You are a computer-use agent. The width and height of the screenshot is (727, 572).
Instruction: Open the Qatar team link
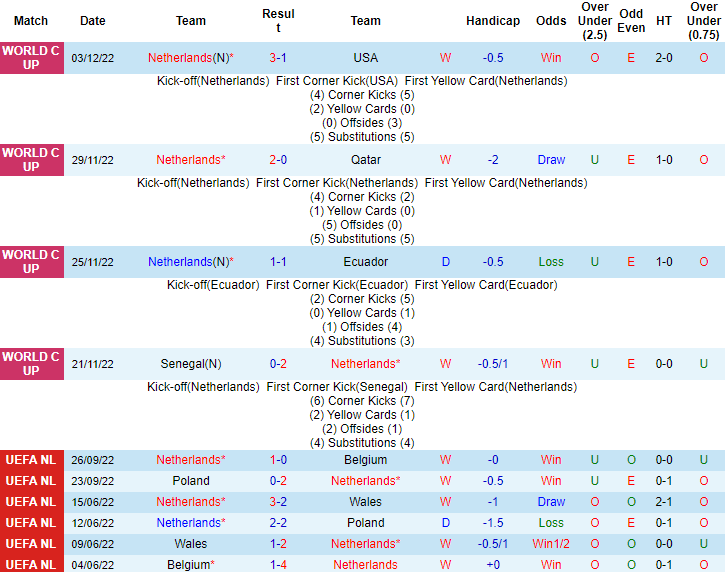pos(365,160)
